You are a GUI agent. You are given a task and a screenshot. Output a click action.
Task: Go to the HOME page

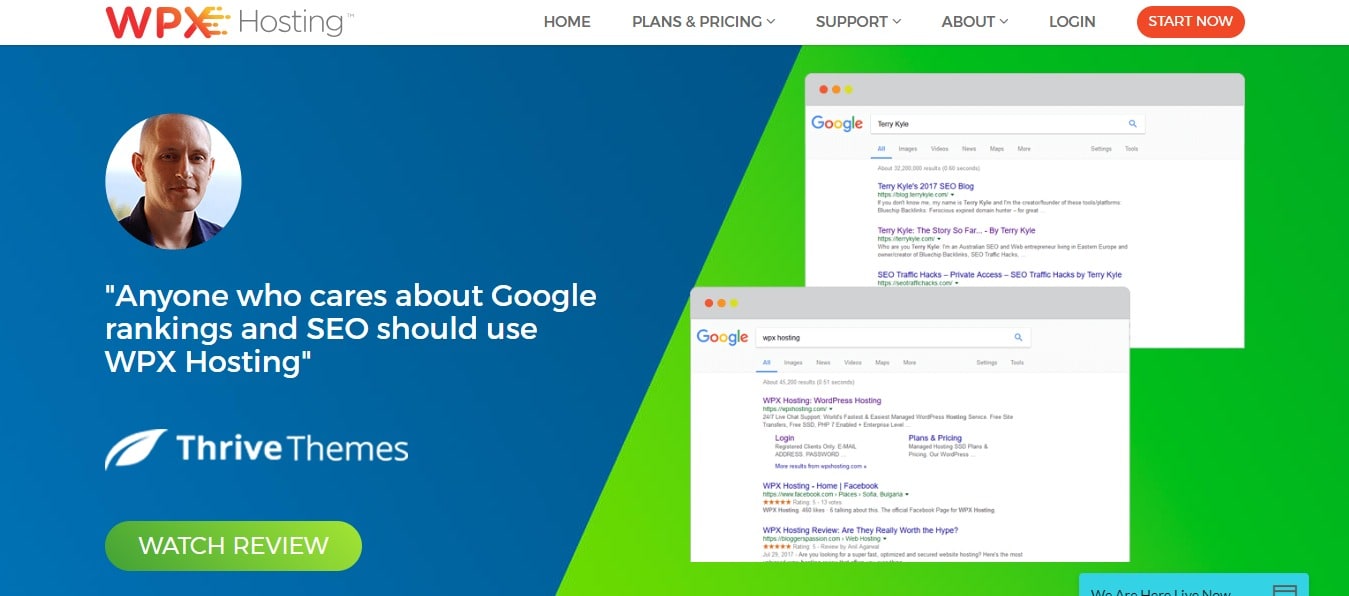567,21
